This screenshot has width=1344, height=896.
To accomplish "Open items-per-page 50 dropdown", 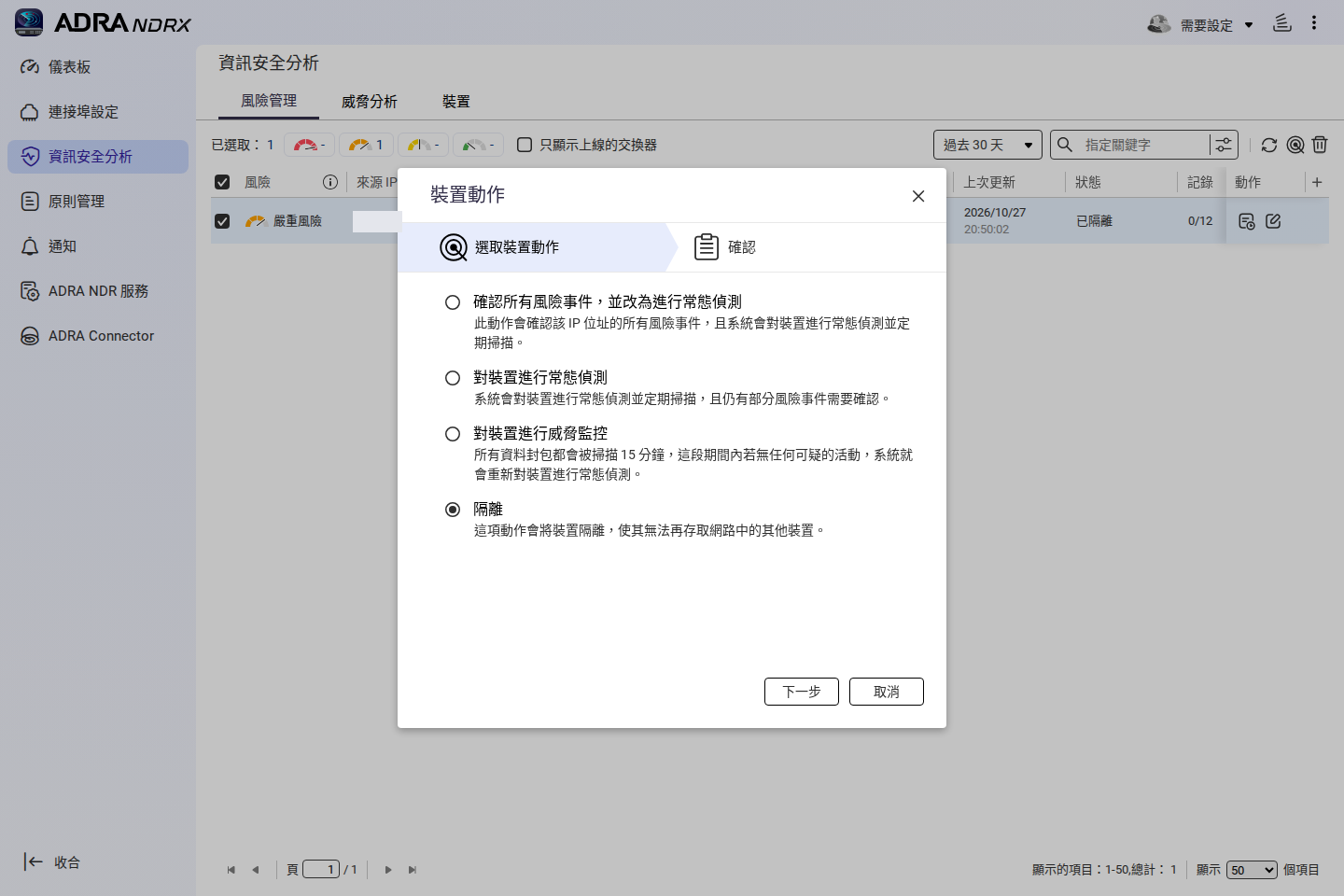I will tap(1252, 870).
